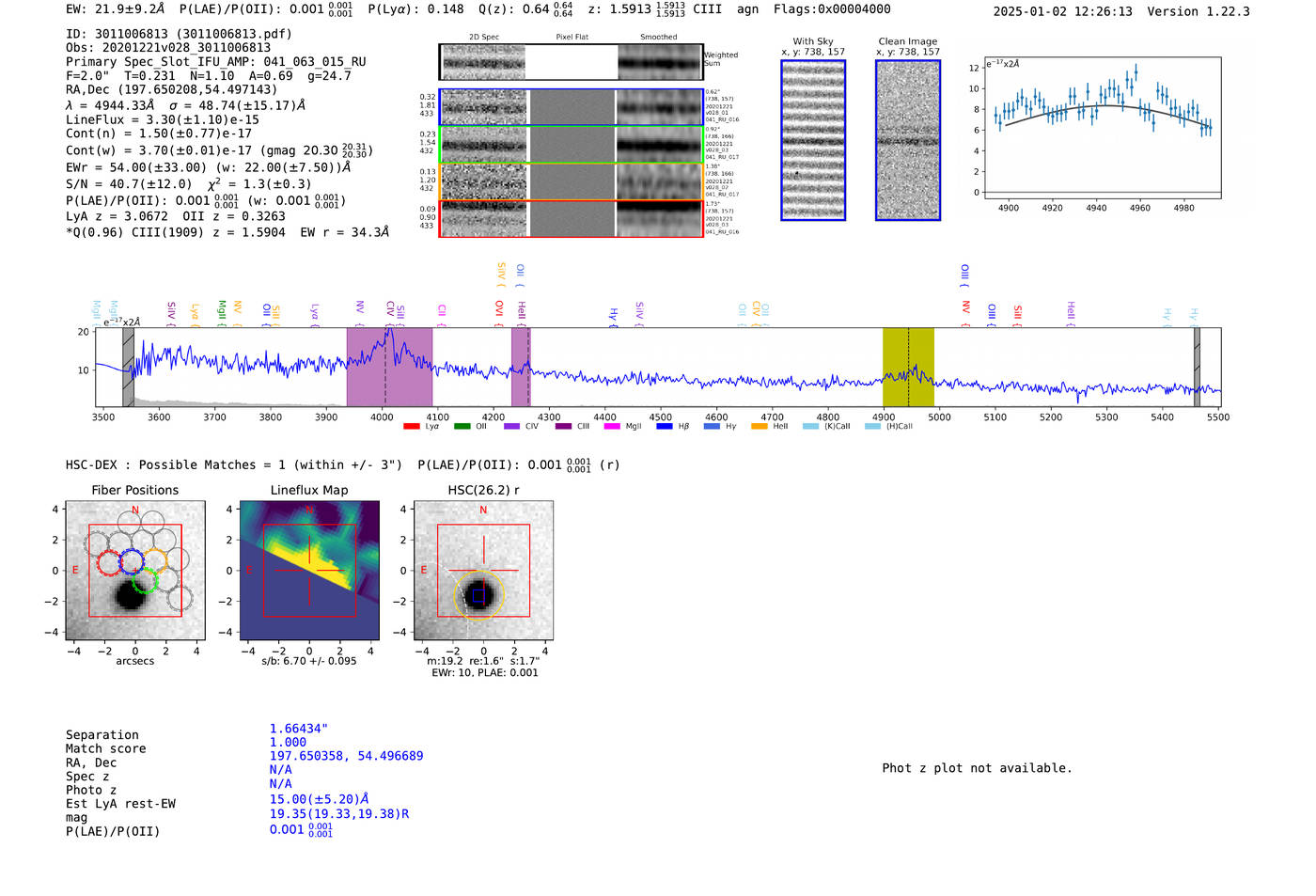The height and width of the screenshot is (896, 1316).
Task: Click the Flags:0x00004000 header text
Action: tap(832, 9)
